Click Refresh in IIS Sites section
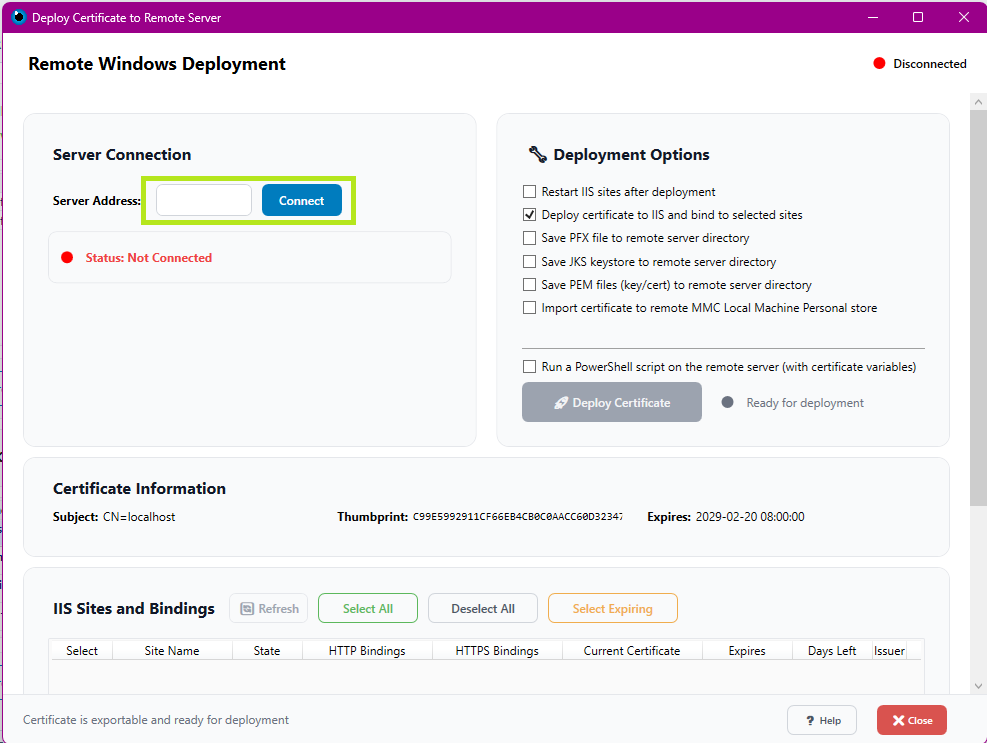 [269, 608]
